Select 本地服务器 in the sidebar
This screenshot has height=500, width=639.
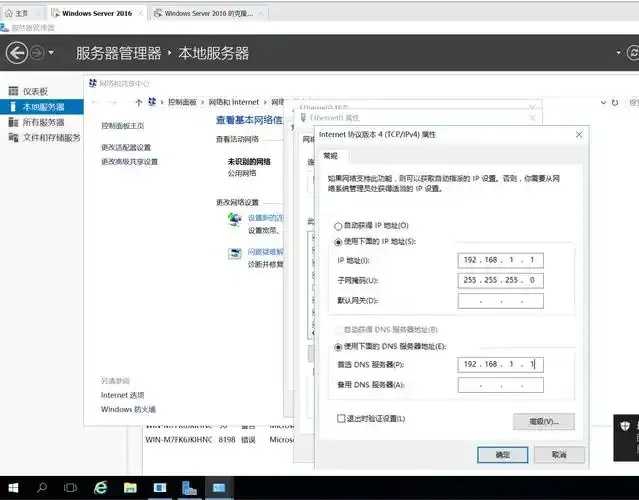point(43,107)
